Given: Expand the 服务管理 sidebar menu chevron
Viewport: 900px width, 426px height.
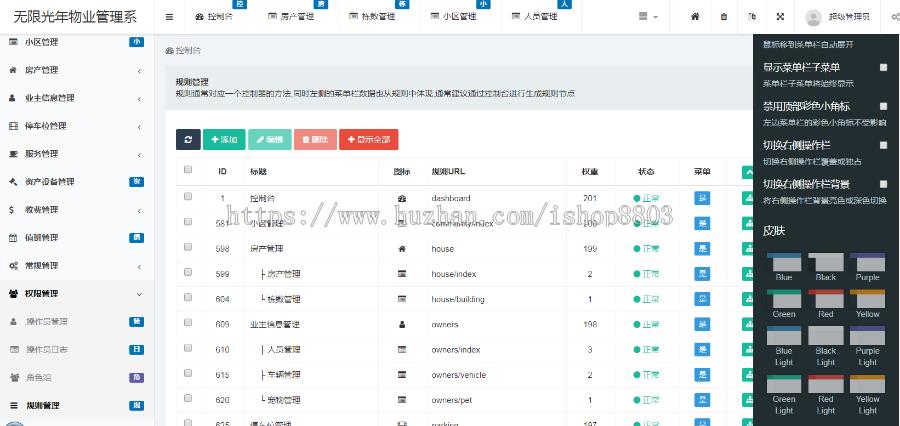Looking at the screenshot, I should pos(139,155).
